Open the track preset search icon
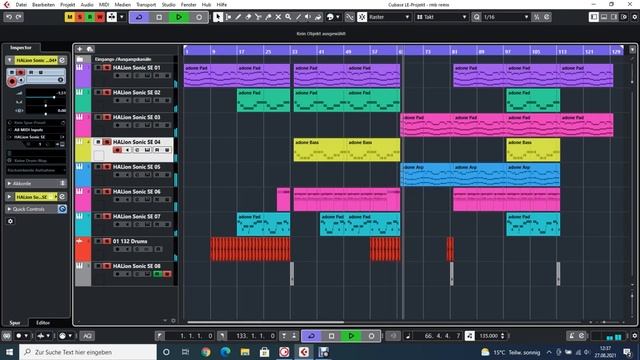 pyautogui.click(x=90, y=49)
